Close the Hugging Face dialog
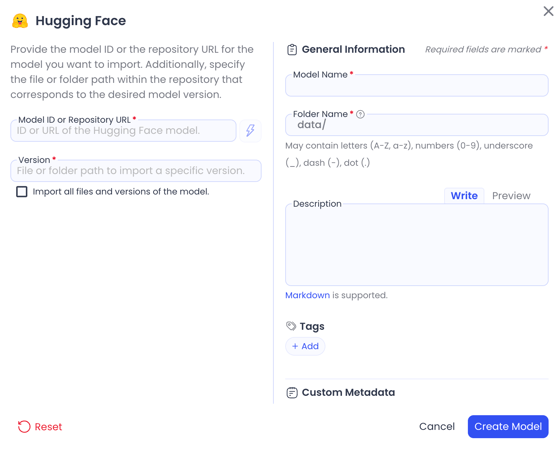This screenshot has height=450, width=559. [548, 11]
